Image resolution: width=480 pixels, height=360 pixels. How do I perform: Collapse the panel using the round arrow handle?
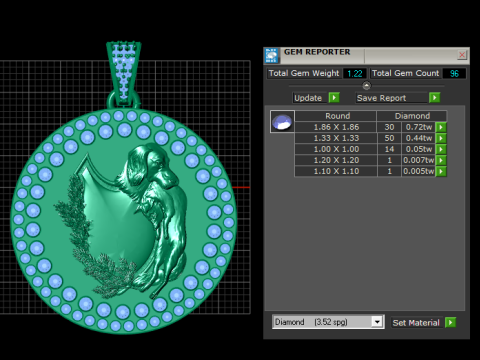point(366,86)
